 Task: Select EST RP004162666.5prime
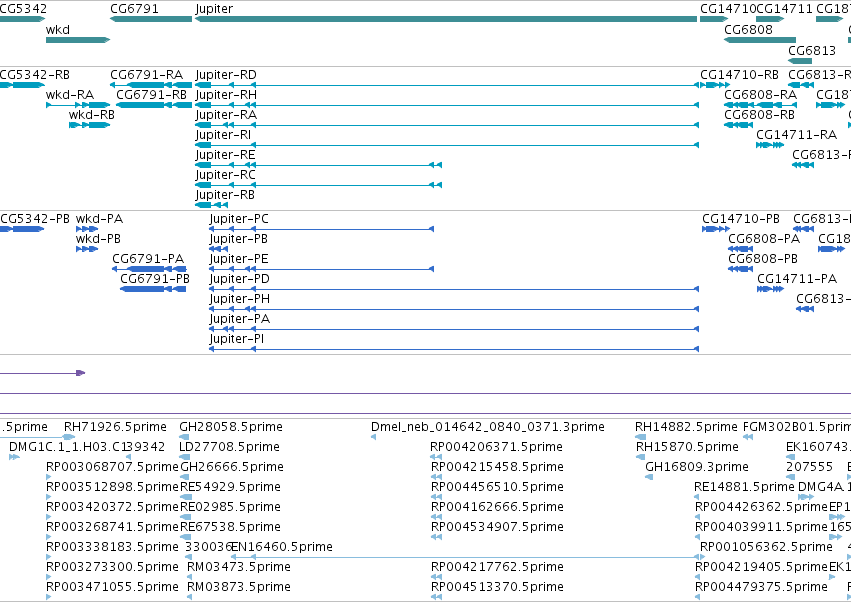497,507
